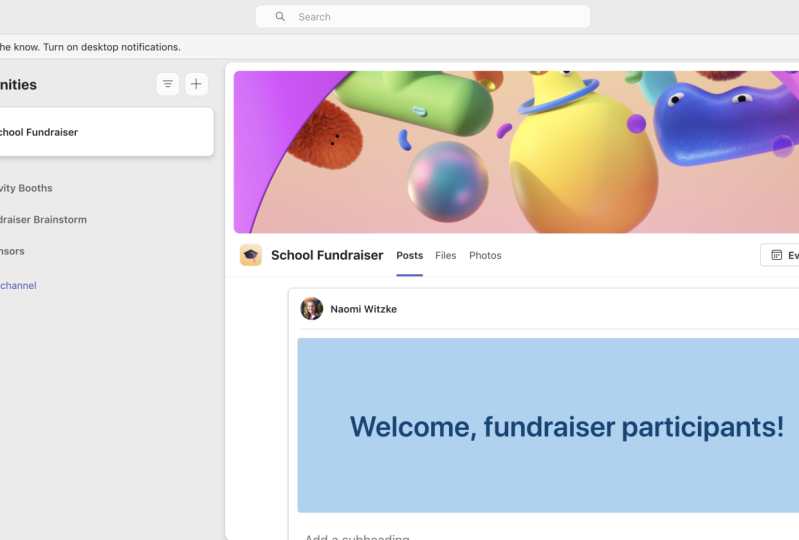The height and width of the screenshot is (540, 799).
Task: Click the filter icon beside the communities heading
Action: pyautogui.click(x=168, y=84)
